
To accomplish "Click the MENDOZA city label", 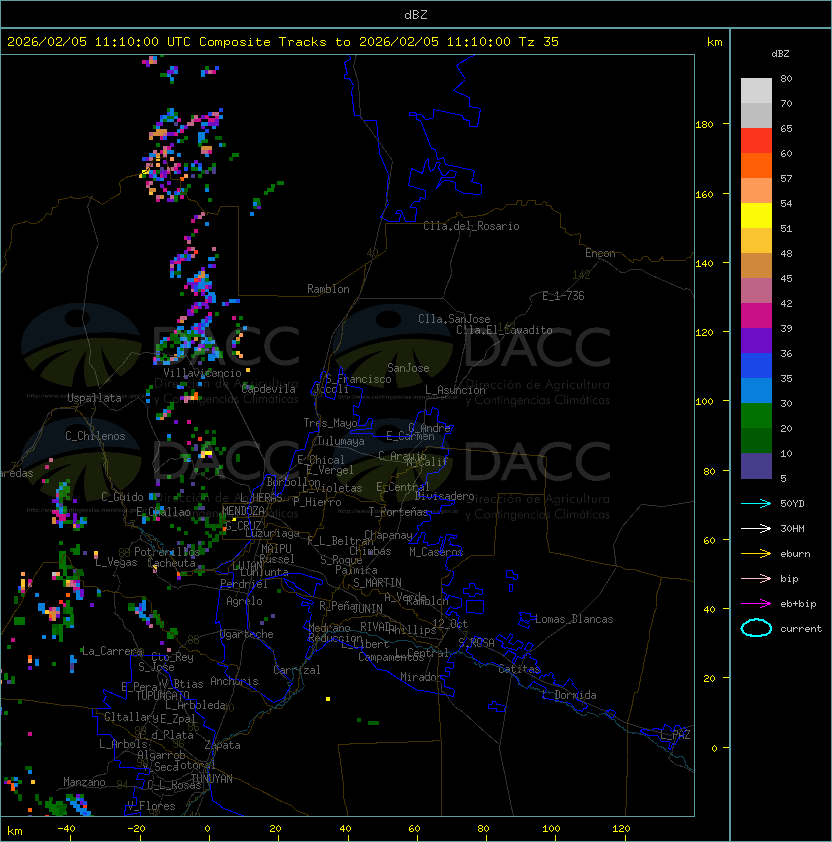I will tap(243, 511).
